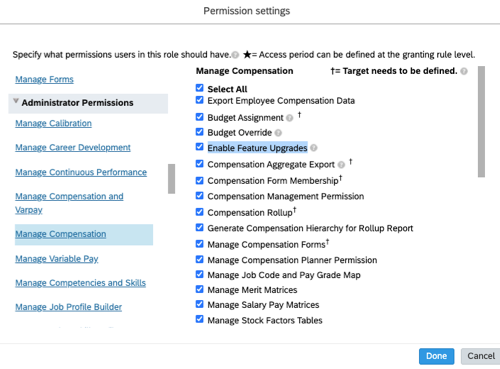
Task: Click help icon after 'Target needs to be defined'
Action: 464,71
